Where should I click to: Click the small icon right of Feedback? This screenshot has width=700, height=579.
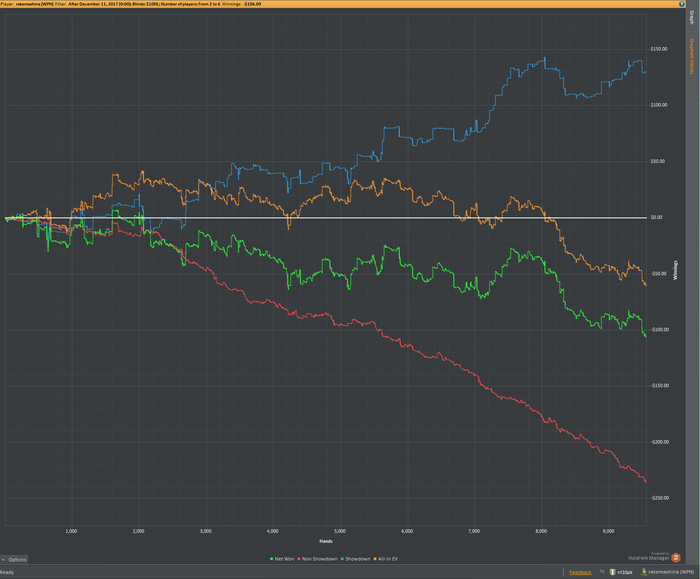602,571
